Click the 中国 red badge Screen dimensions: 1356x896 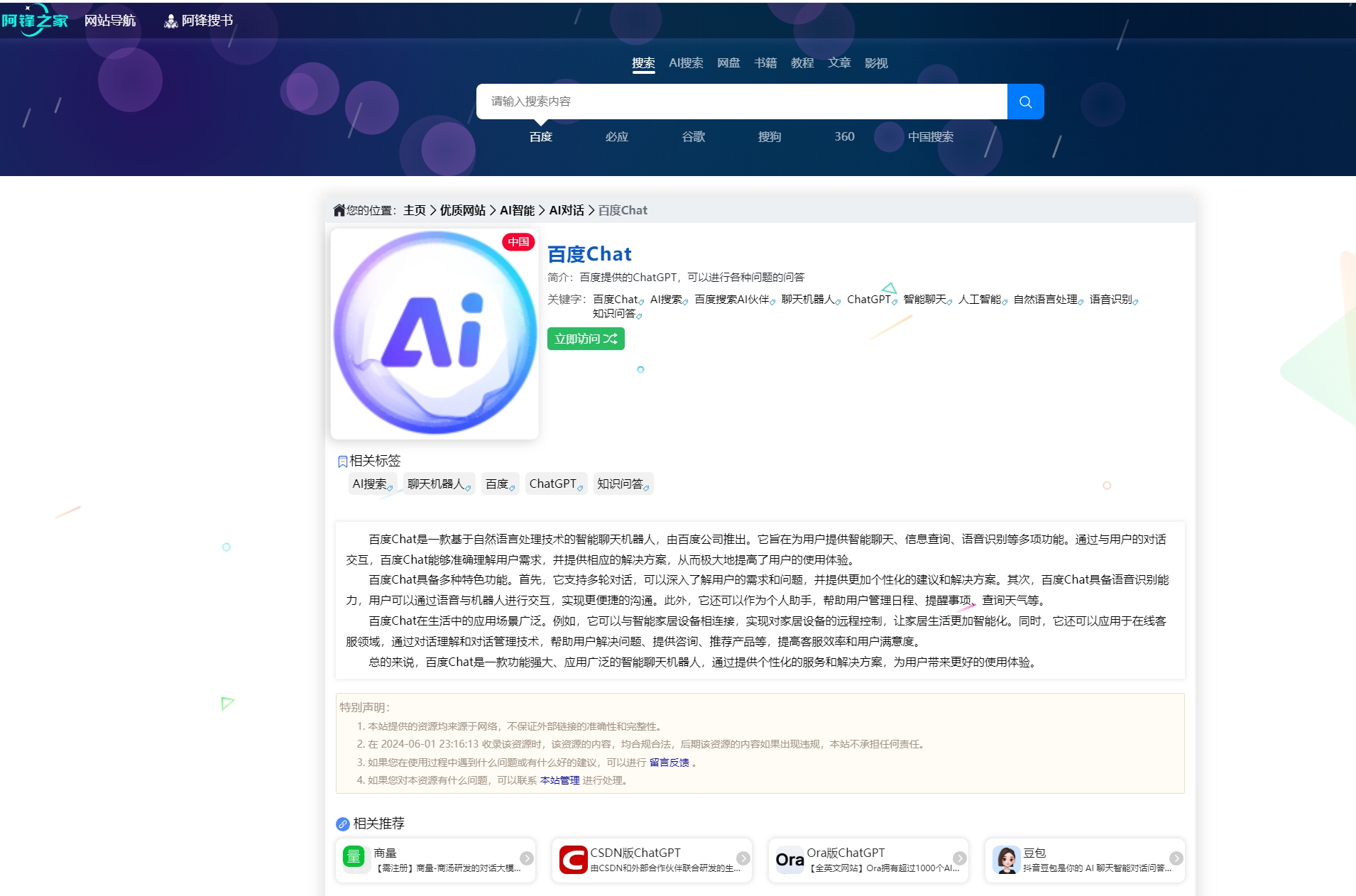[x=518, y=242]
